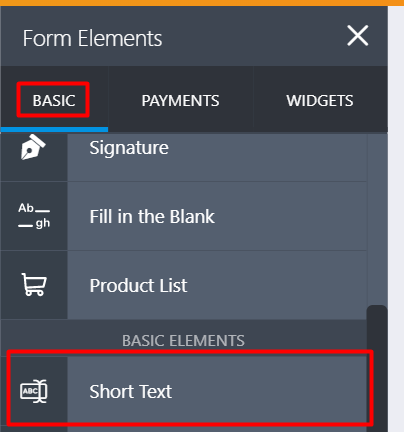Go to the WIDGETS tab
404x432 pixels.
point(320,100)
